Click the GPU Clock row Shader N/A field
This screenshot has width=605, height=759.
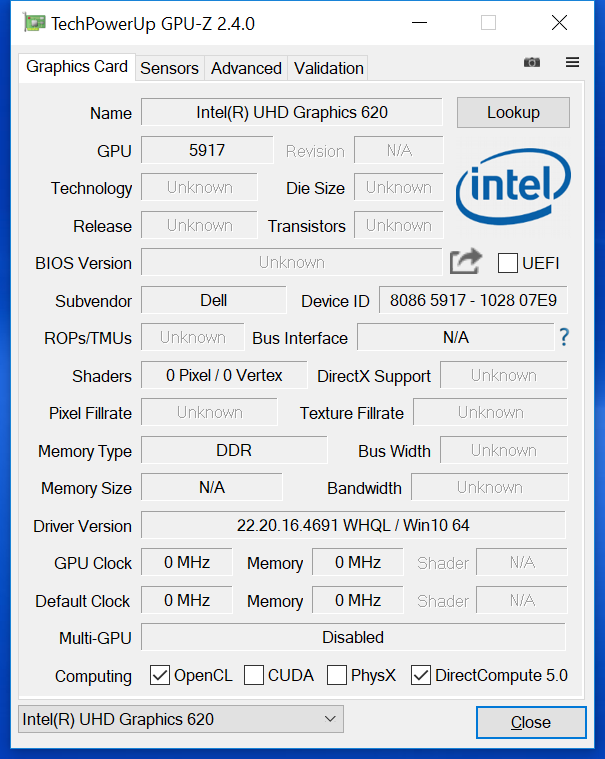coord(522,562)
